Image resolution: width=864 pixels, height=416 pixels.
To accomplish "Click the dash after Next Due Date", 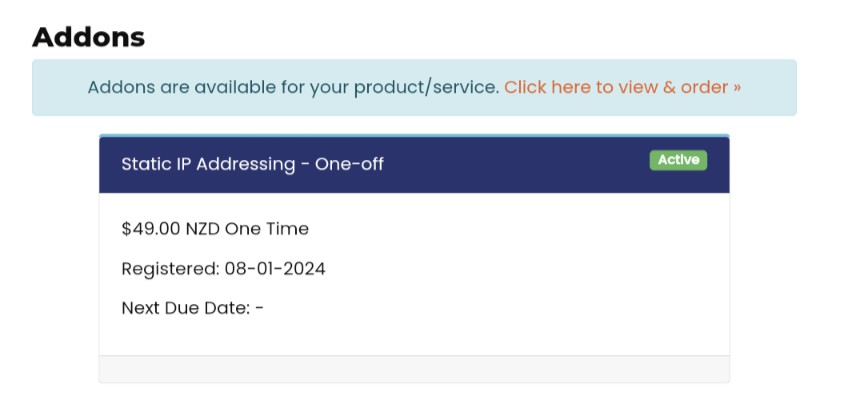I will point(260,308).
